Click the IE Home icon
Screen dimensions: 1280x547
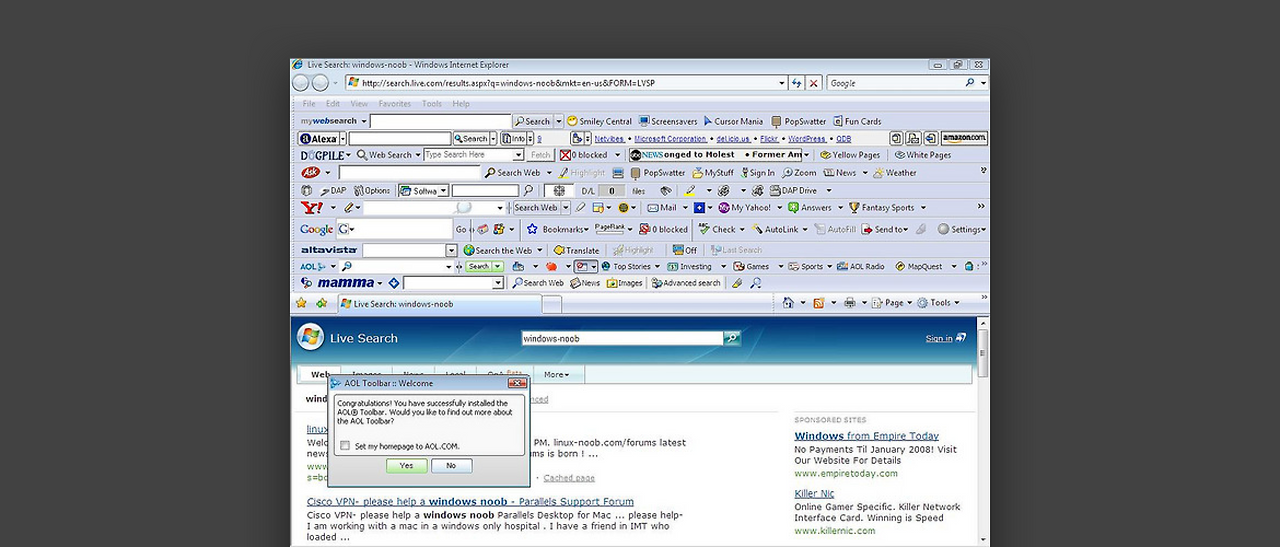(788, 303)
